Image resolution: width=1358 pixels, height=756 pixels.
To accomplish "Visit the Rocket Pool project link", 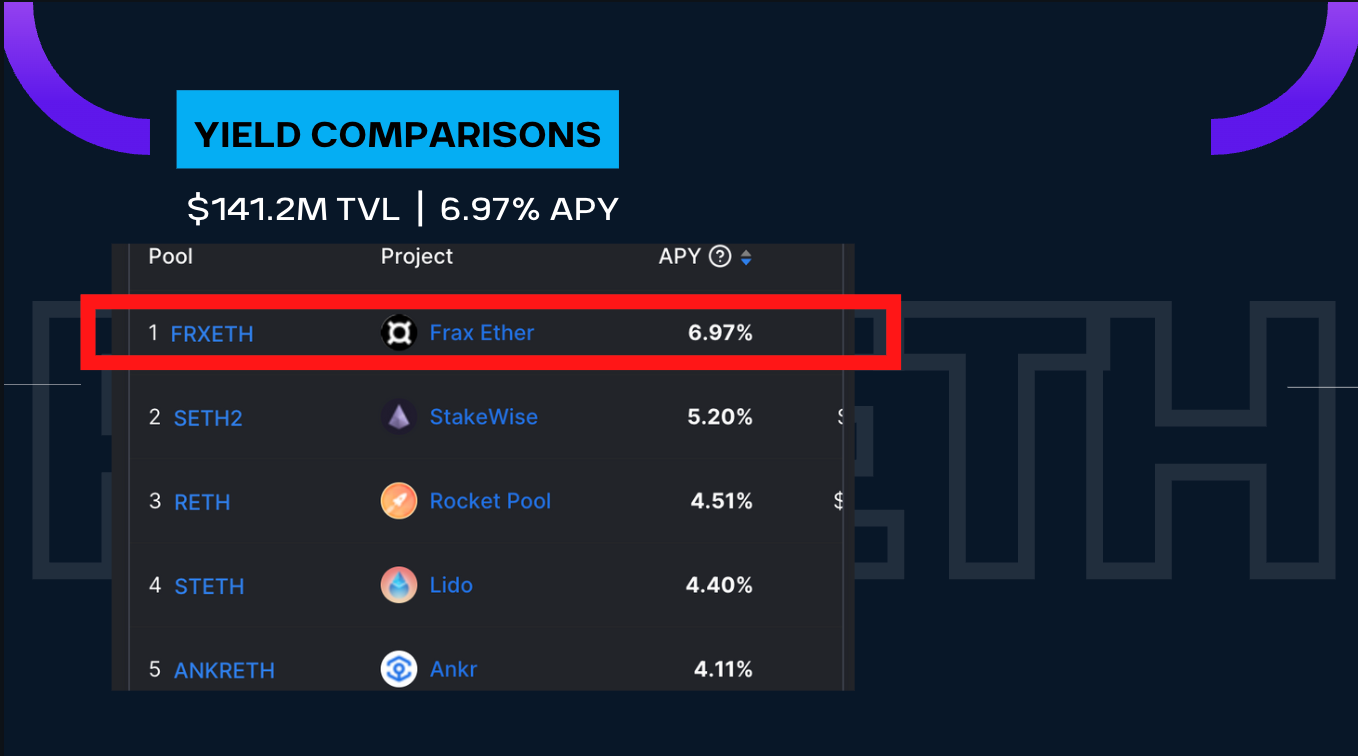I will [x=490, y=501].
